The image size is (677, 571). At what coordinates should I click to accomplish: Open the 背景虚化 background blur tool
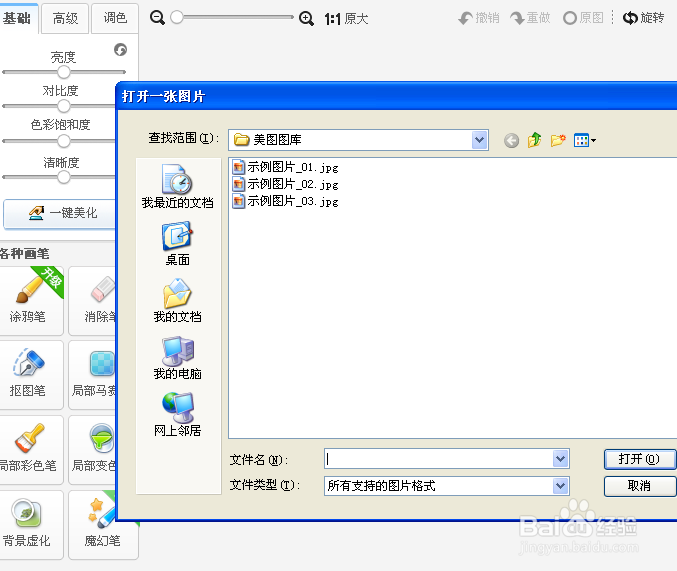(30, 525)
